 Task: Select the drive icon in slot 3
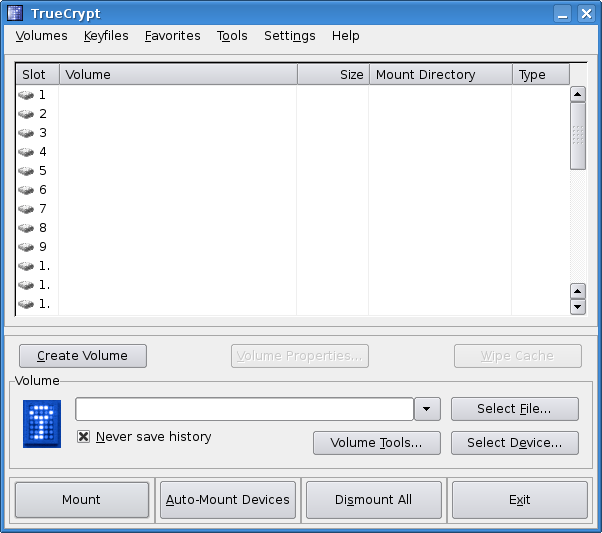tap(26, 133)
